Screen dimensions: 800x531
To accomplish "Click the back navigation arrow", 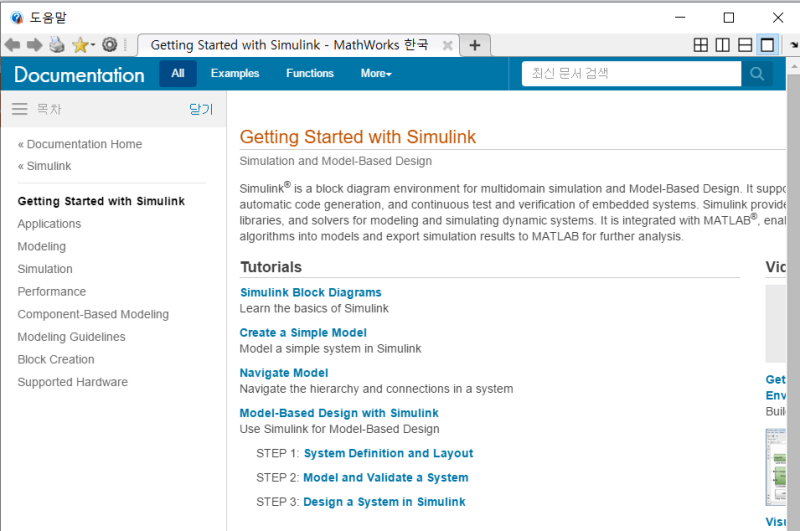I will point(12,45).
